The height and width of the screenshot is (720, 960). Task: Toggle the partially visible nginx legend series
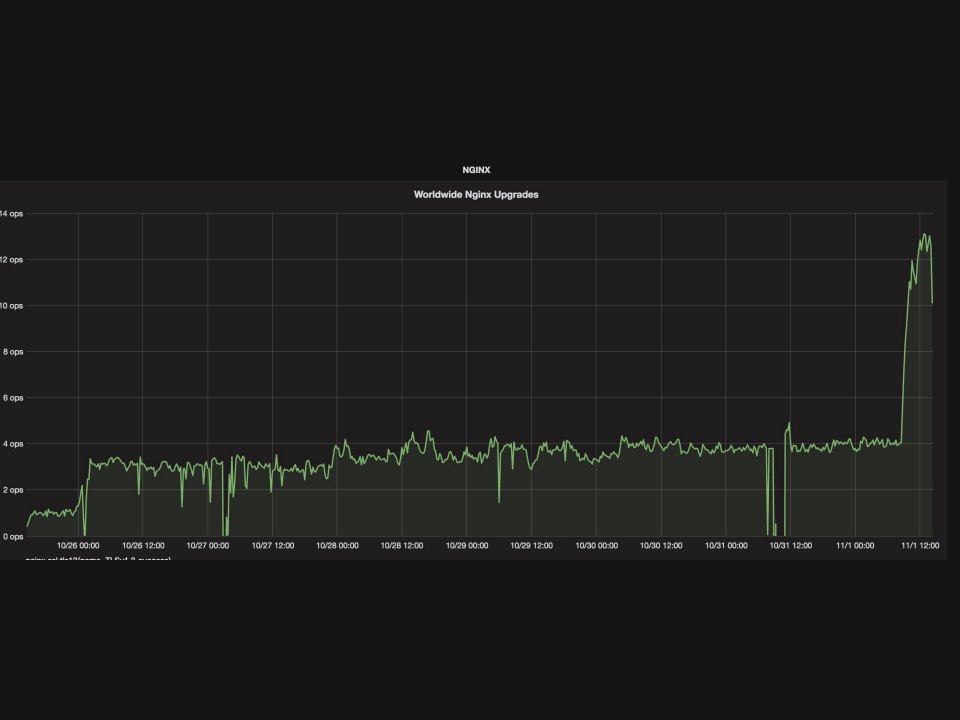click(100, 558)
